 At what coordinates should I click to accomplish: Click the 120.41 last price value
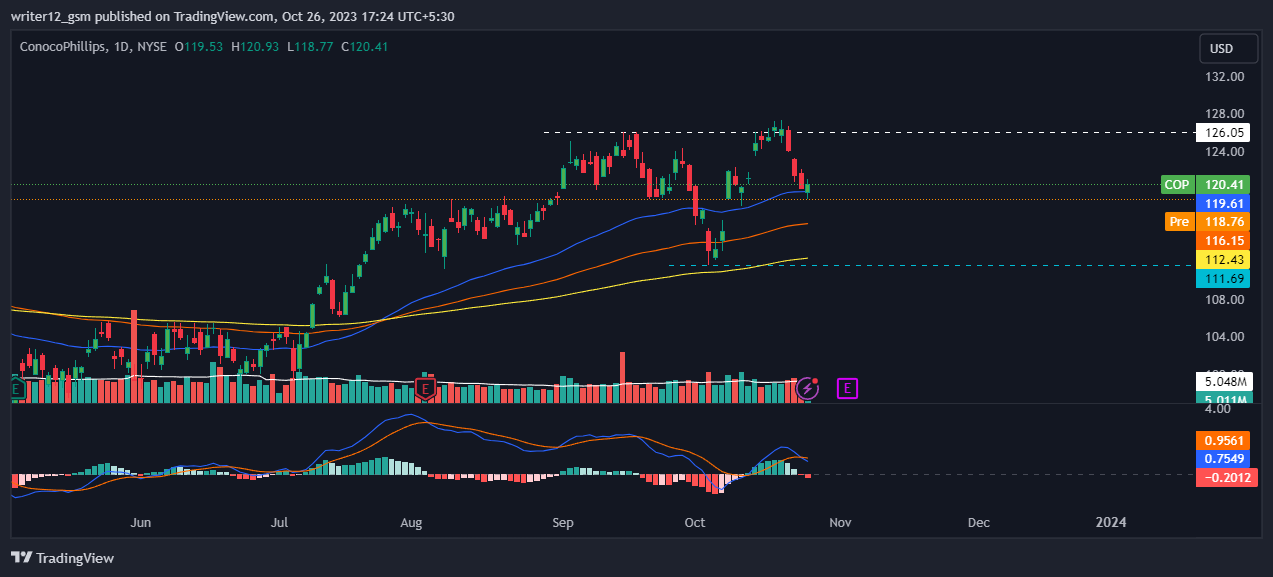1222,184
